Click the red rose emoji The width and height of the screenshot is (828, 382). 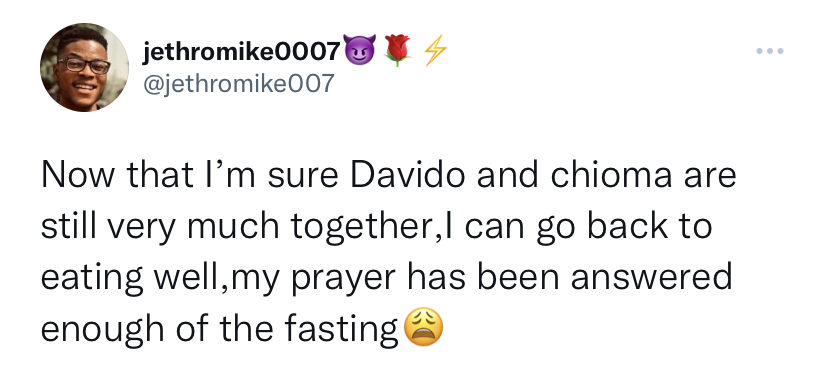397,50
